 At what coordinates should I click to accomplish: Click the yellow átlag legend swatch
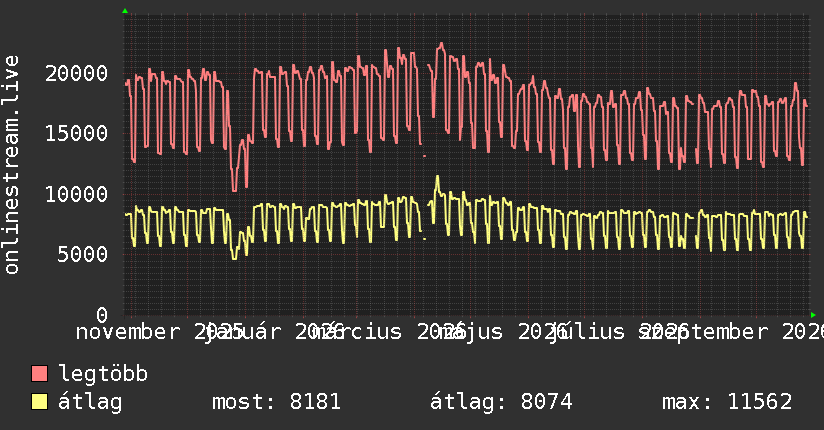coord(39,401)
